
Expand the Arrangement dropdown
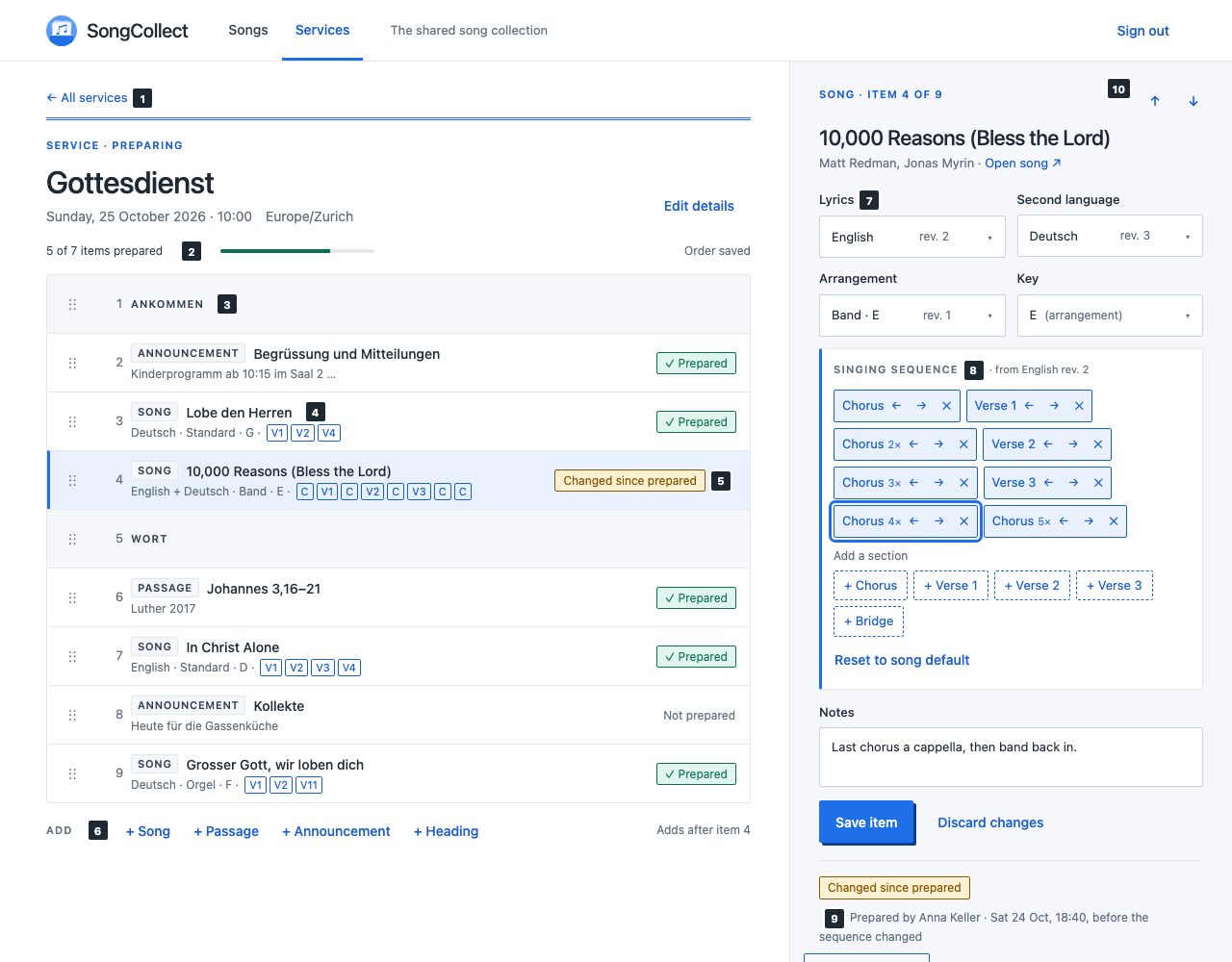[x=912, y=316]
